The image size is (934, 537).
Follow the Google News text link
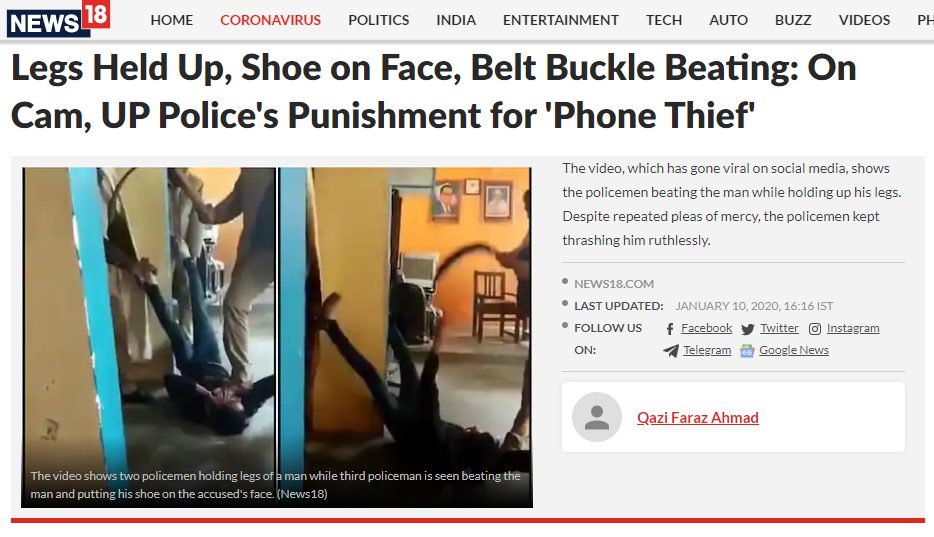pos(793,350)
